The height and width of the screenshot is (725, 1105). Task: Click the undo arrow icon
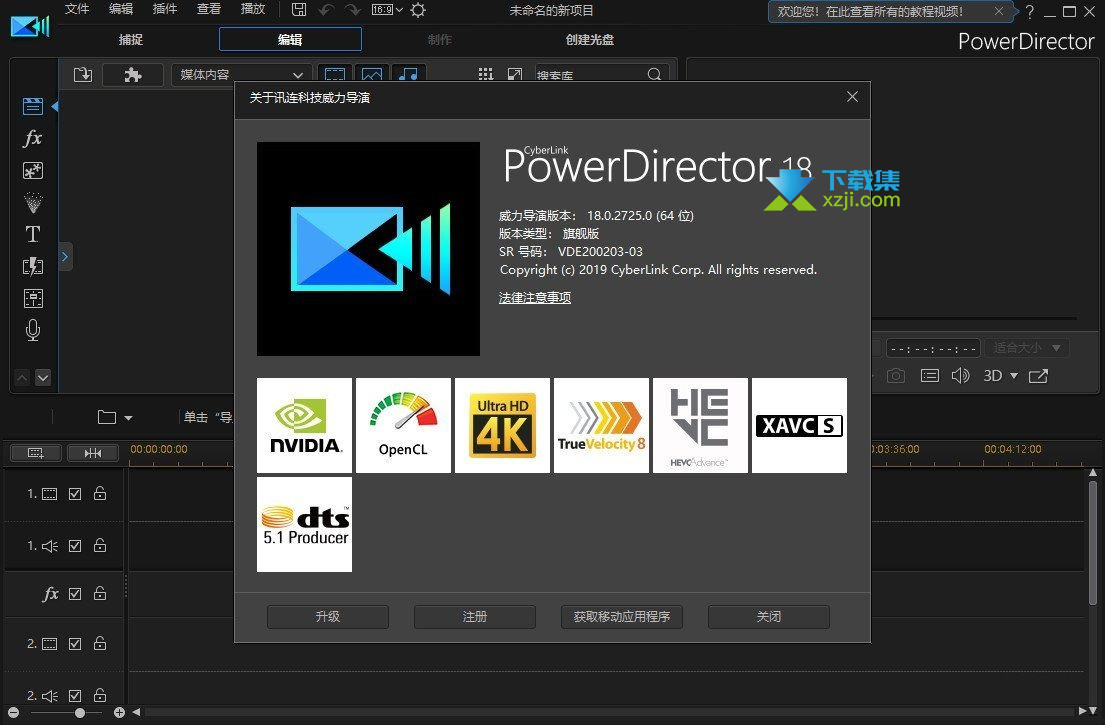point(326,10)
